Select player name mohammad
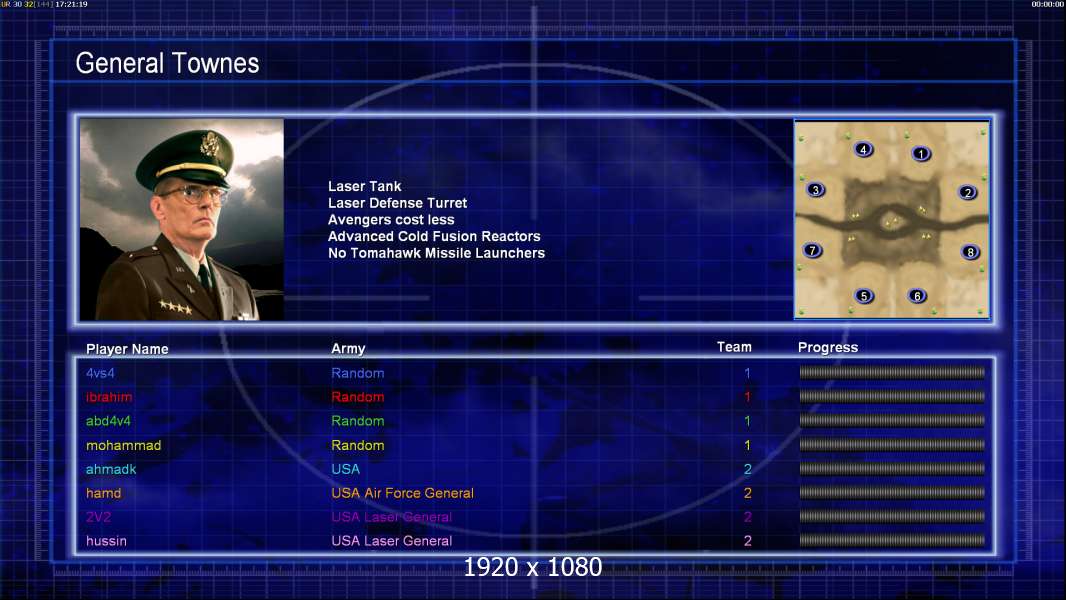This screenshot has height=600, width=1066. click(x=123, y=445)
